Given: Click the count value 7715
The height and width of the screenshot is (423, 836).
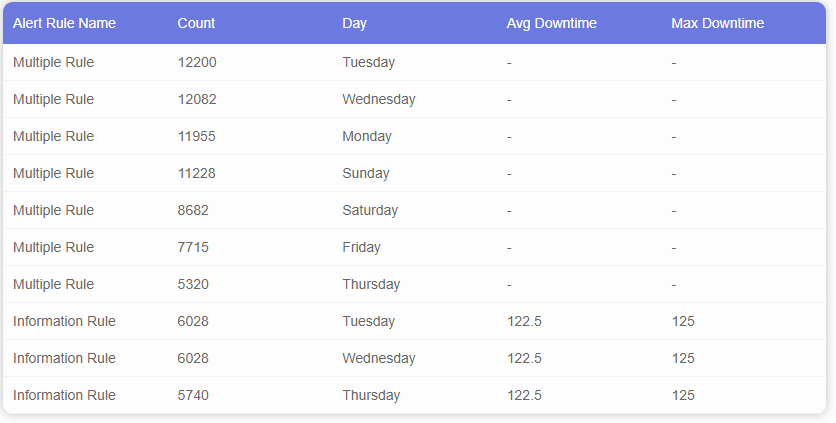Looking at the screenshot, I should click(193, 247).
